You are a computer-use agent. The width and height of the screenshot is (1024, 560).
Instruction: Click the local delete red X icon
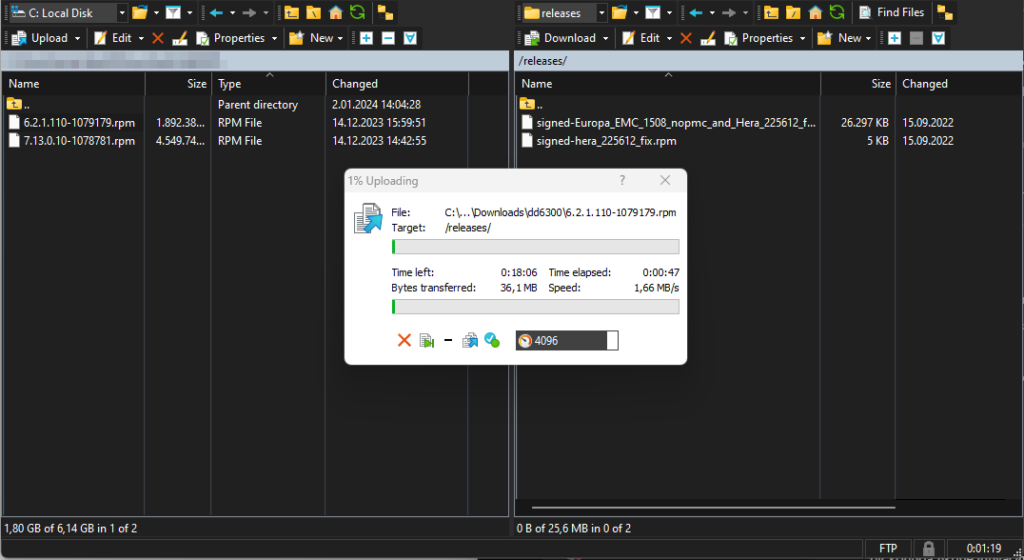pyautogui.click(x=157, y=38)
